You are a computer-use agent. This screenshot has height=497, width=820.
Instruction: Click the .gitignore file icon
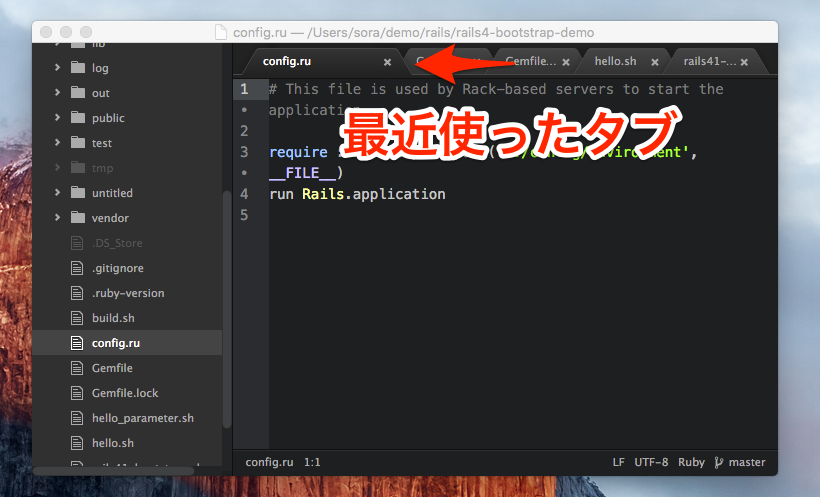pos(77,268)
